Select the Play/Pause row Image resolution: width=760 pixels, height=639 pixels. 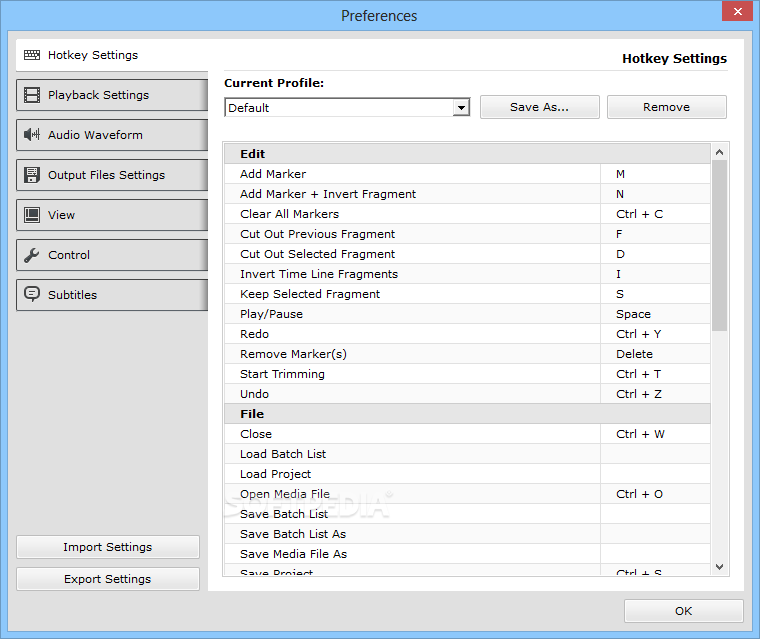(467, 314)
